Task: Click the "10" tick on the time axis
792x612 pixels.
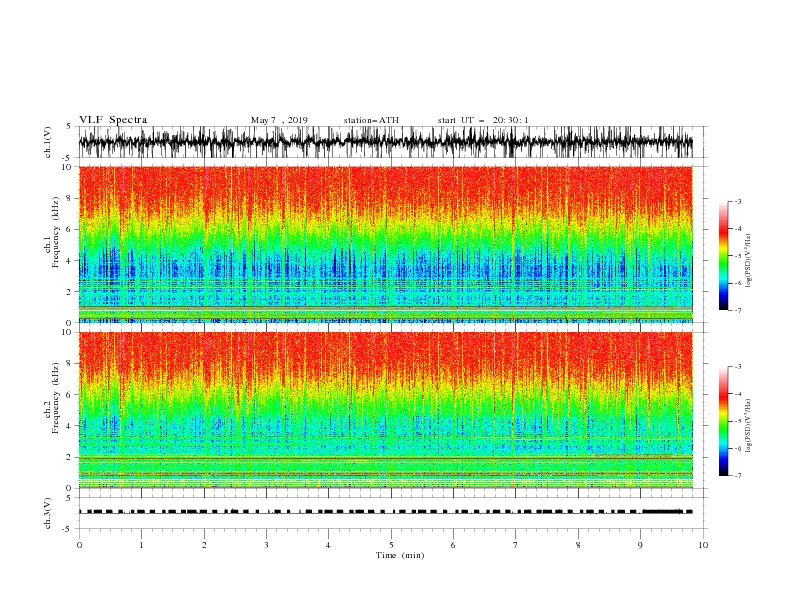Action: [703, 545]
